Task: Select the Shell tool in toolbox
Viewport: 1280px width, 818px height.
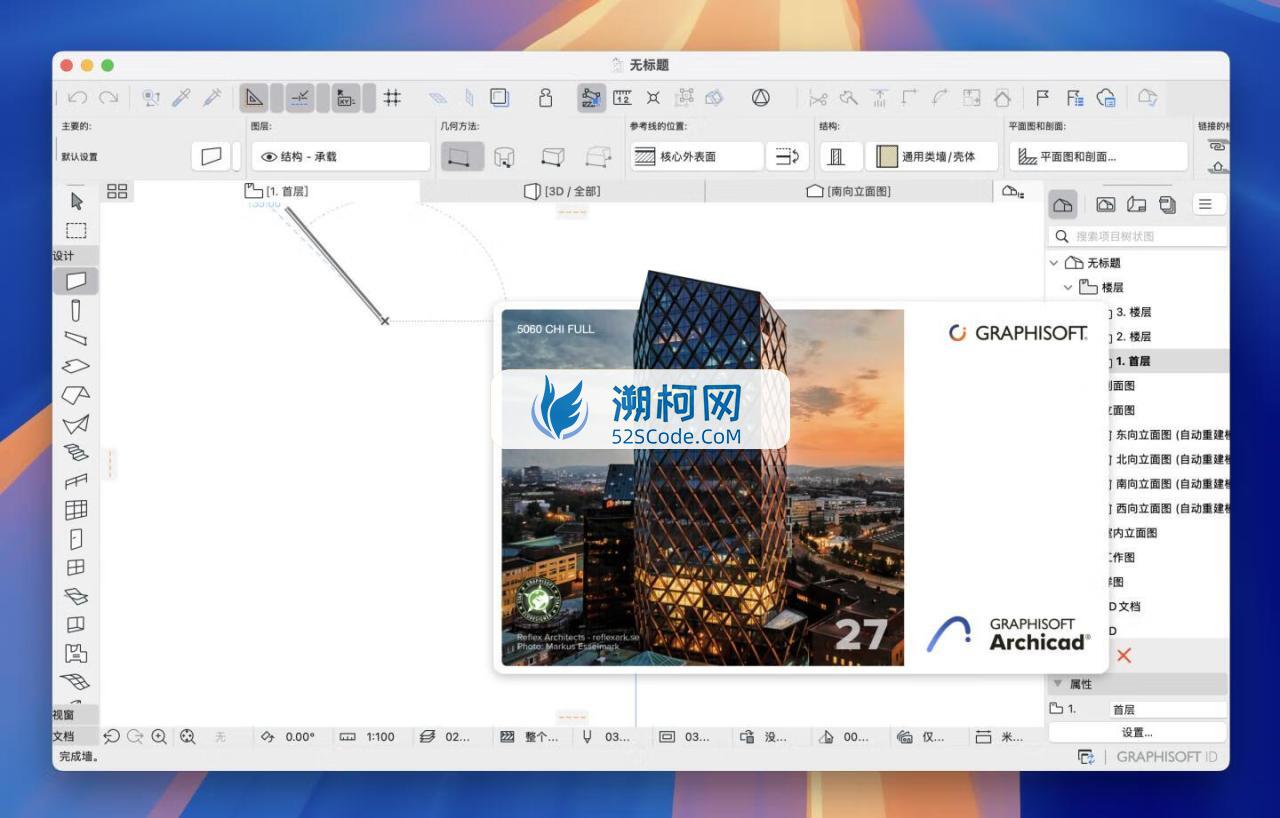Action: point(76,423)
